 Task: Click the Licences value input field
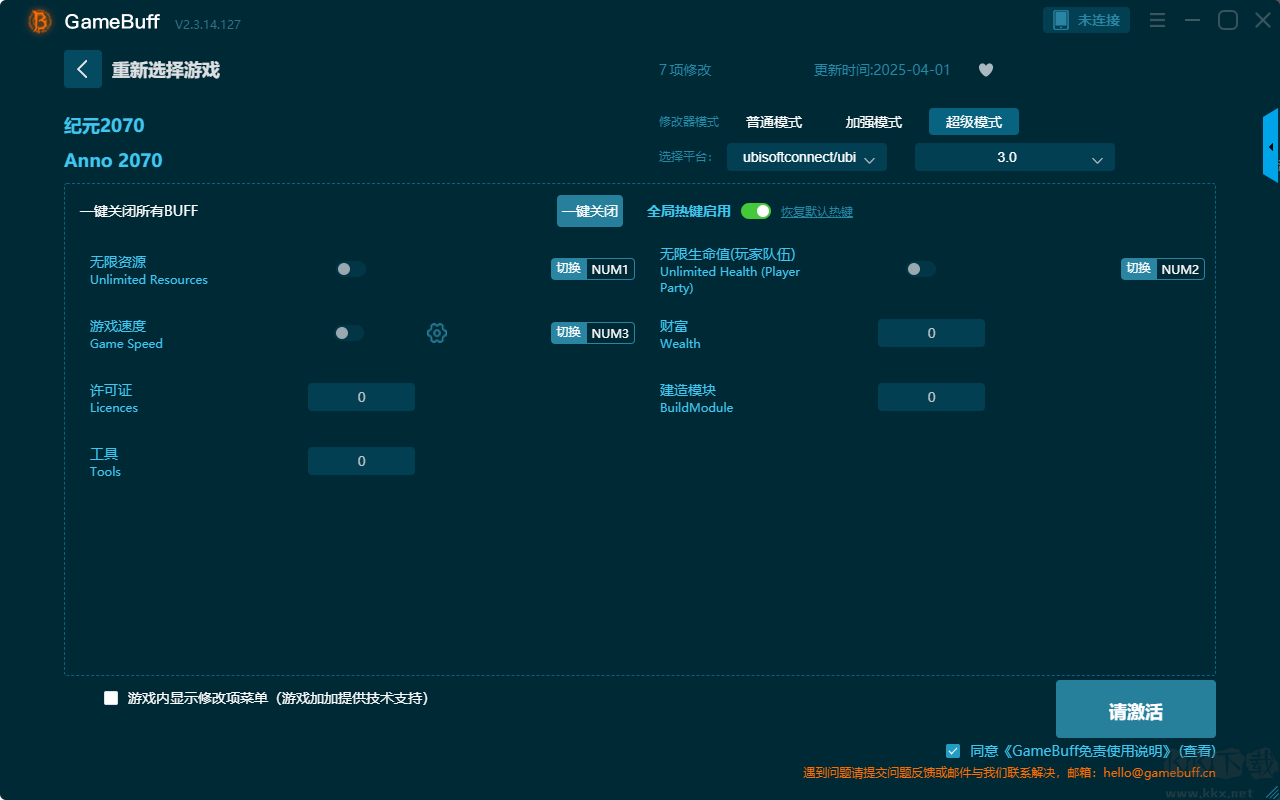[361, 397]
